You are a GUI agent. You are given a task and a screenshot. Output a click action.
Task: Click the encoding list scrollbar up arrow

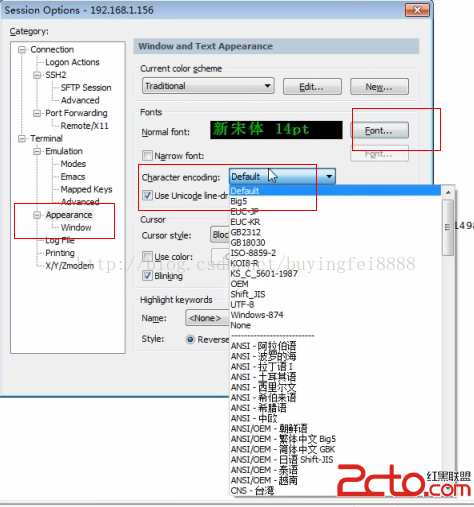point(448,192)
